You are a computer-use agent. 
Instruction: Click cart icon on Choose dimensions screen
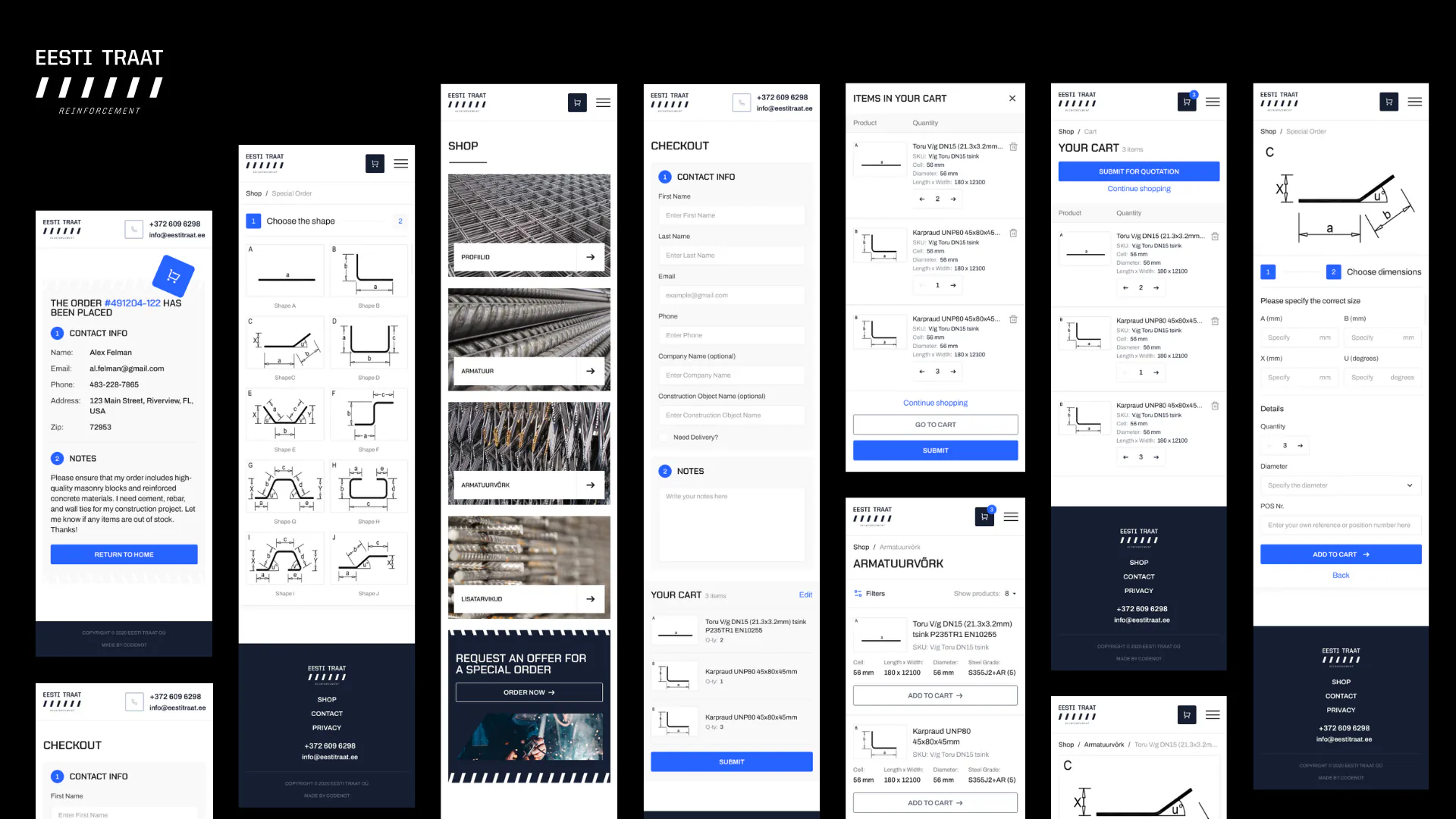point(1389,102)
